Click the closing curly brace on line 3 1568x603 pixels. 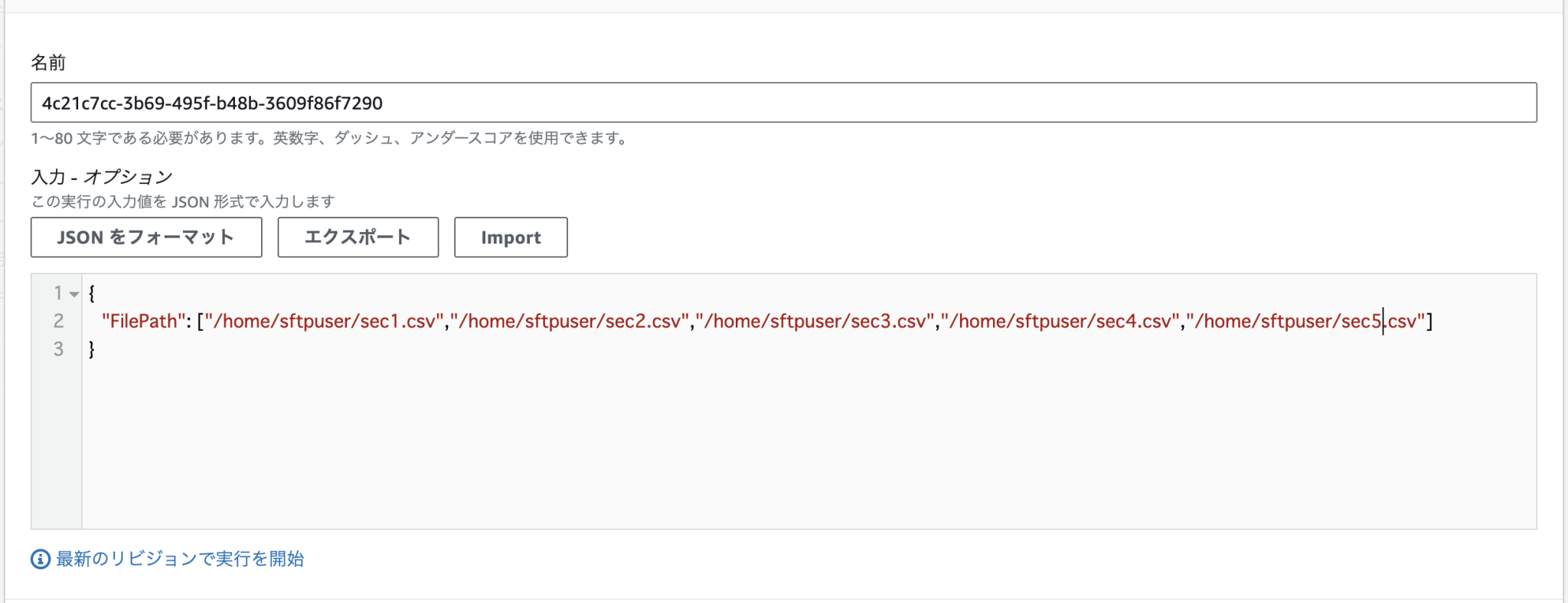click(92, 349)
